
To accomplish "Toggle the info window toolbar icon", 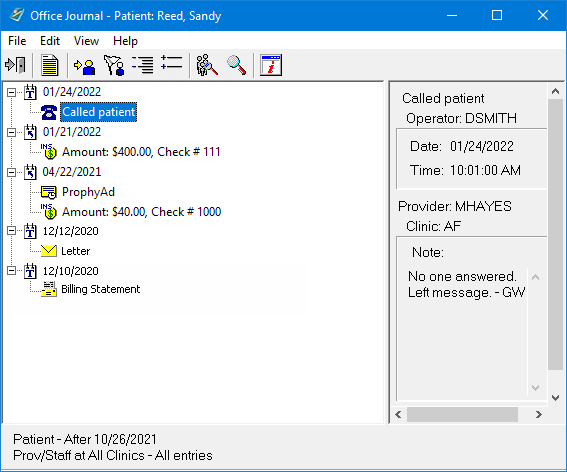I will [x=271, y=65].
